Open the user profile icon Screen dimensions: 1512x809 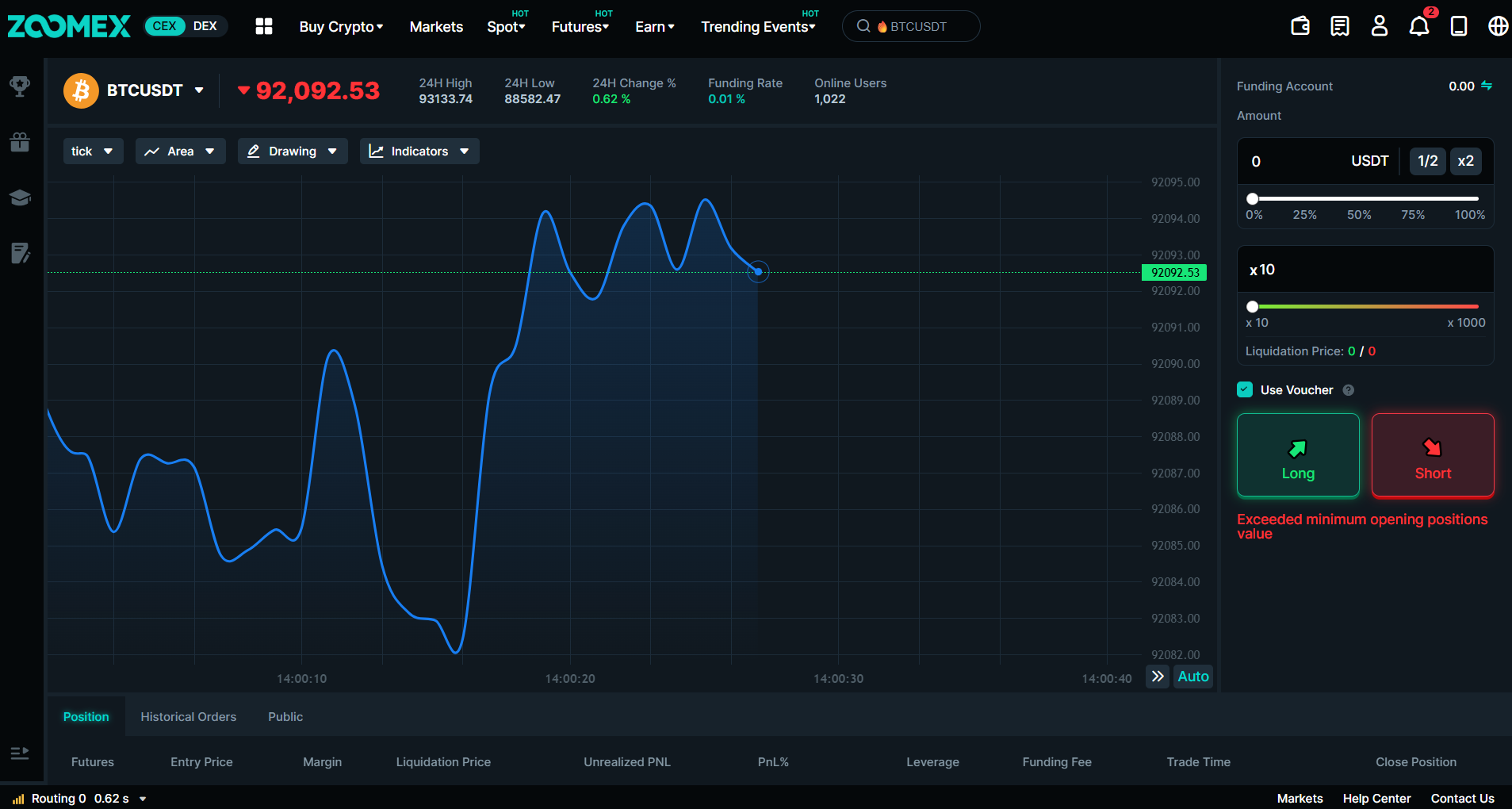pyautogui.click(x=1380, y=26)
